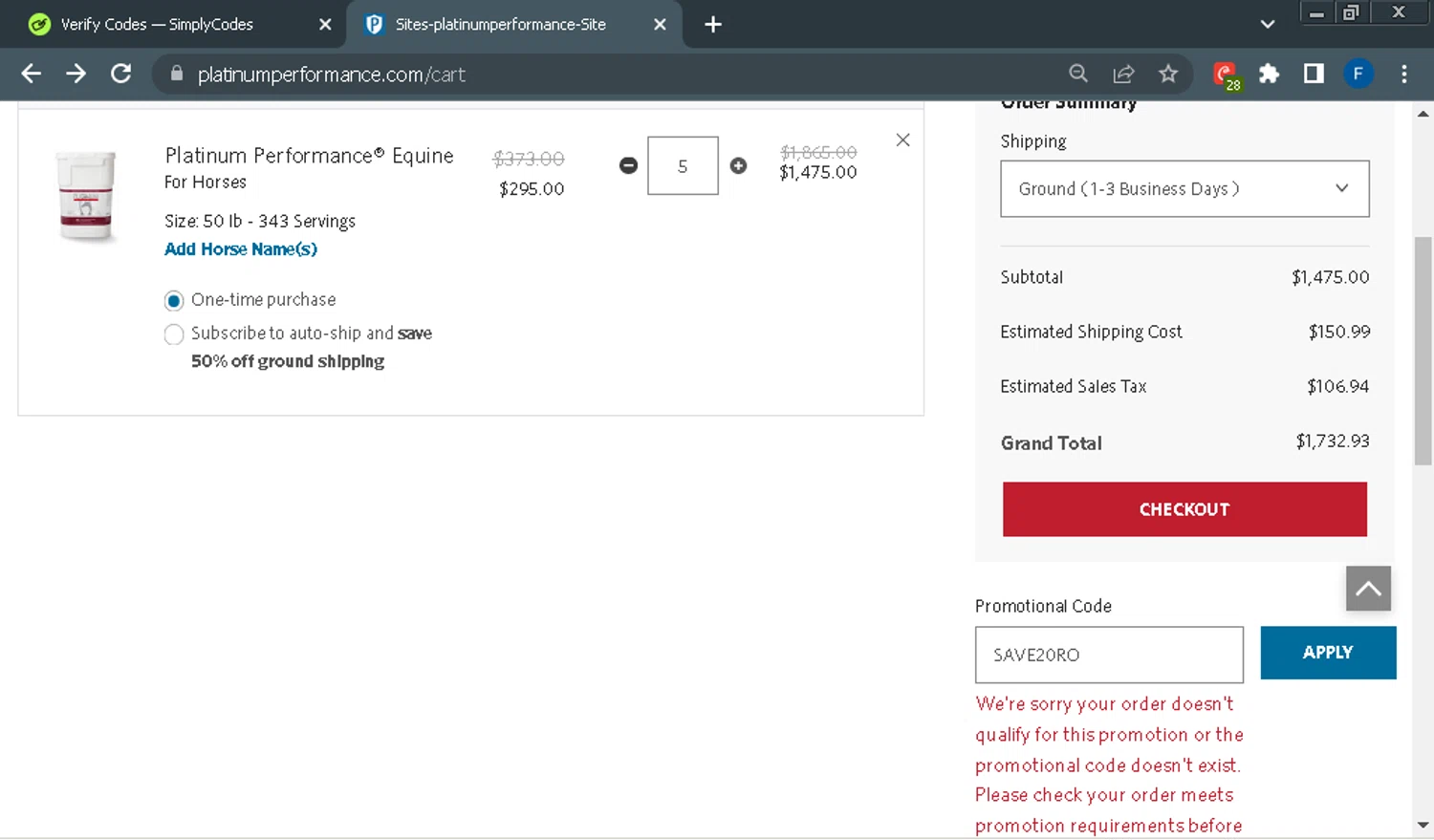Click the Subtotal $1,475.00 value in summary
Image resolution: width=1434 pixels, height=840 pixels.
pos(1330,277)
